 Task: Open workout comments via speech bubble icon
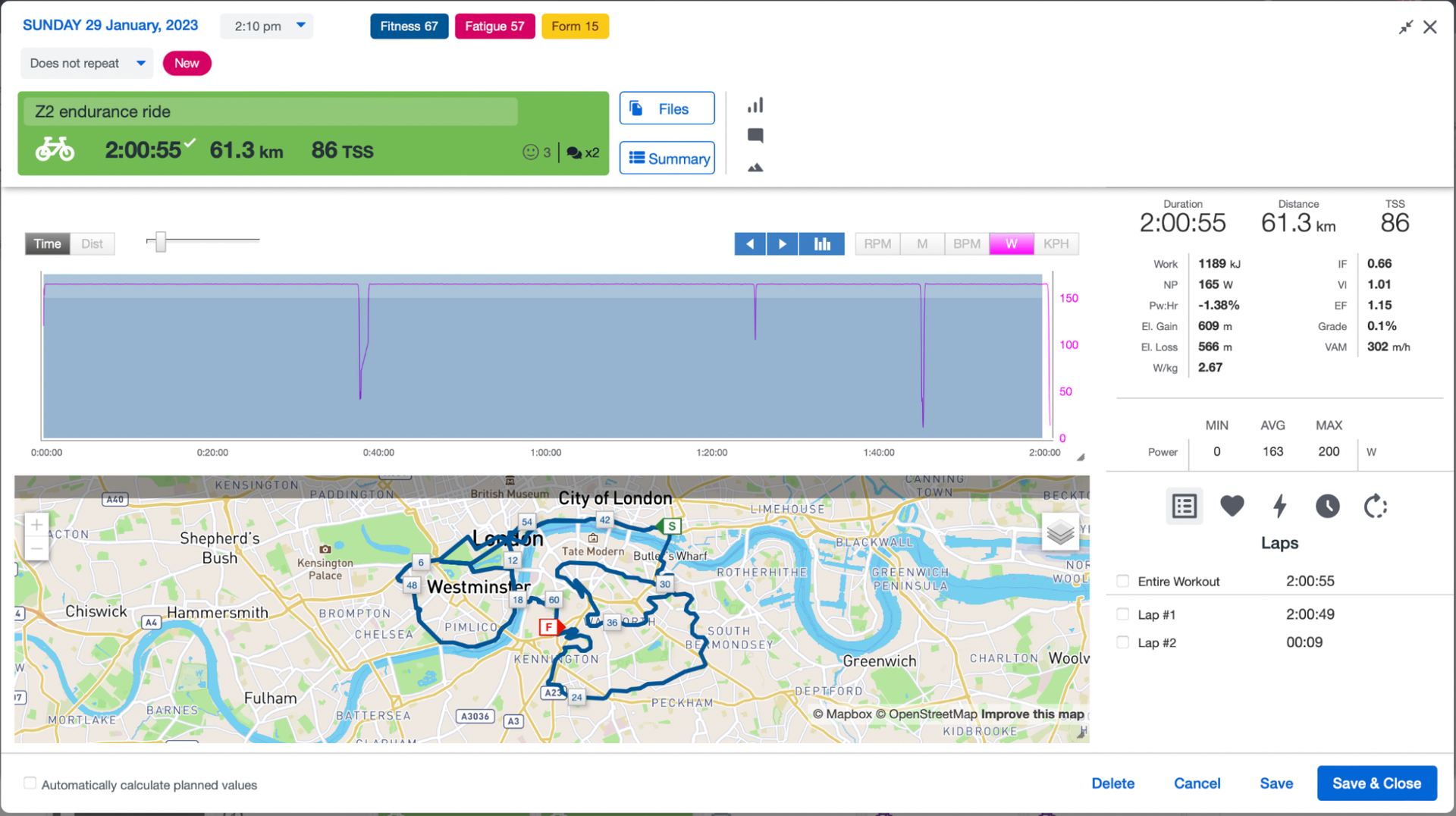pos(755,135)
